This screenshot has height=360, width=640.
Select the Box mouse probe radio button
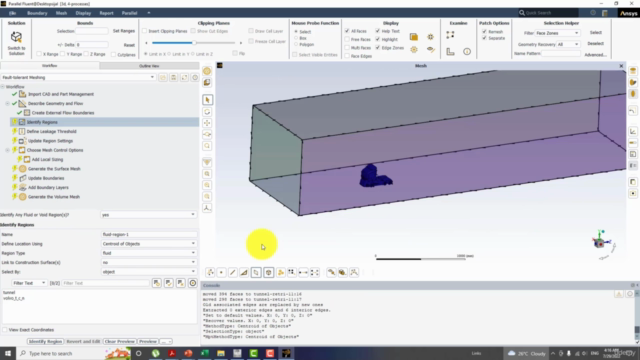[x=296, y=38]
